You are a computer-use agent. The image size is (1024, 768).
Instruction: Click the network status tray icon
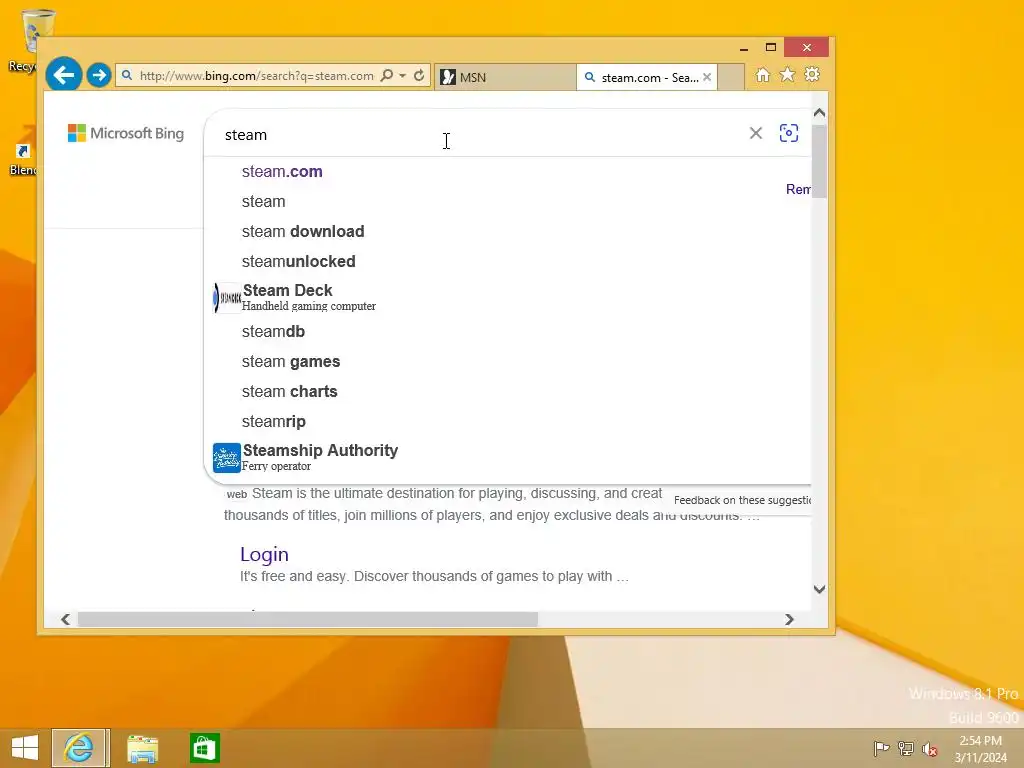906,748
